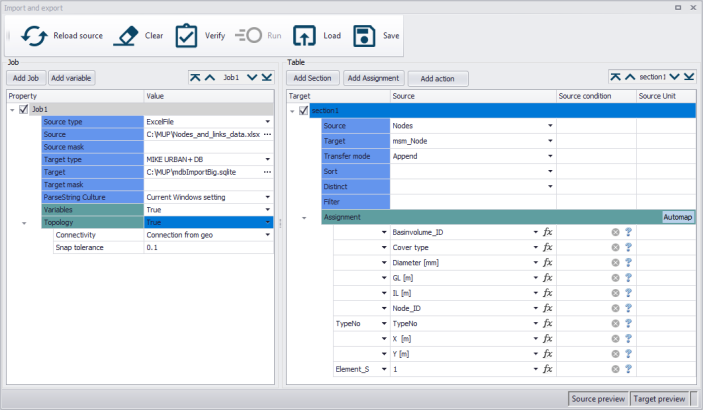Collapse the section1 tree node
The height and width of the screenshot is (410, 703).
click(292, 111)
